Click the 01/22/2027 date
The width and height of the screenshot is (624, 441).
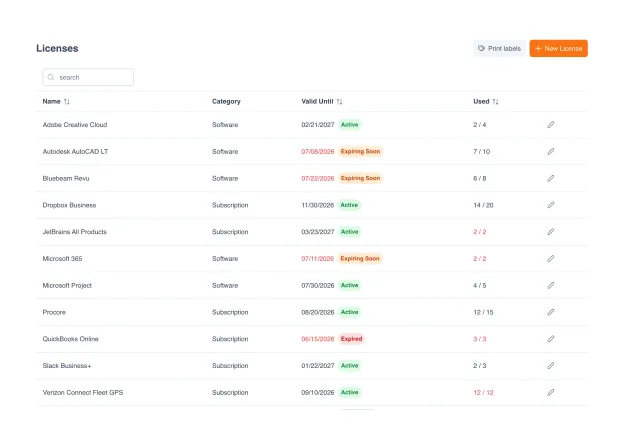coord(318,365)
